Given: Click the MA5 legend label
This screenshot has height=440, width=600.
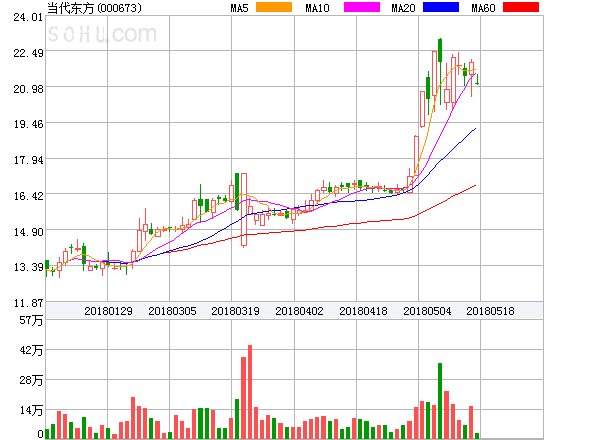Looking at the screenshot, I should [239, 8].
